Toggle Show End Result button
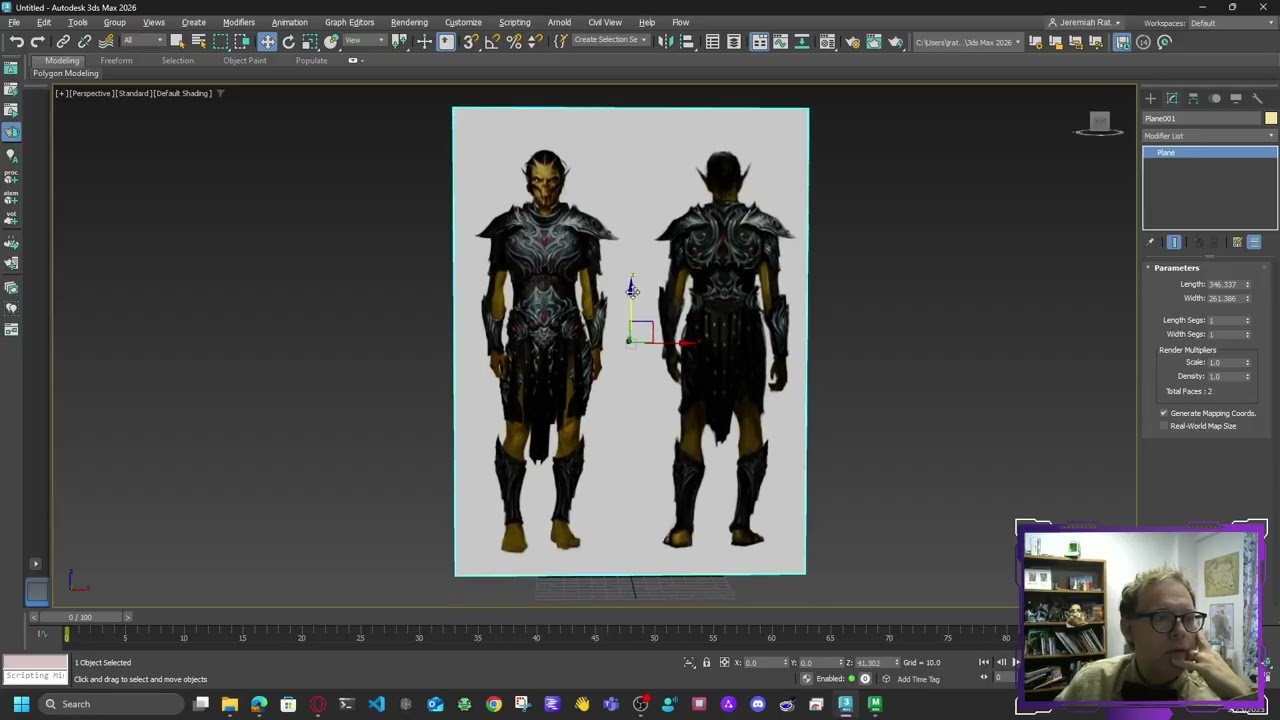Image resolution: width=1280 pixels, height=720 pixels. coord(1174,242)
